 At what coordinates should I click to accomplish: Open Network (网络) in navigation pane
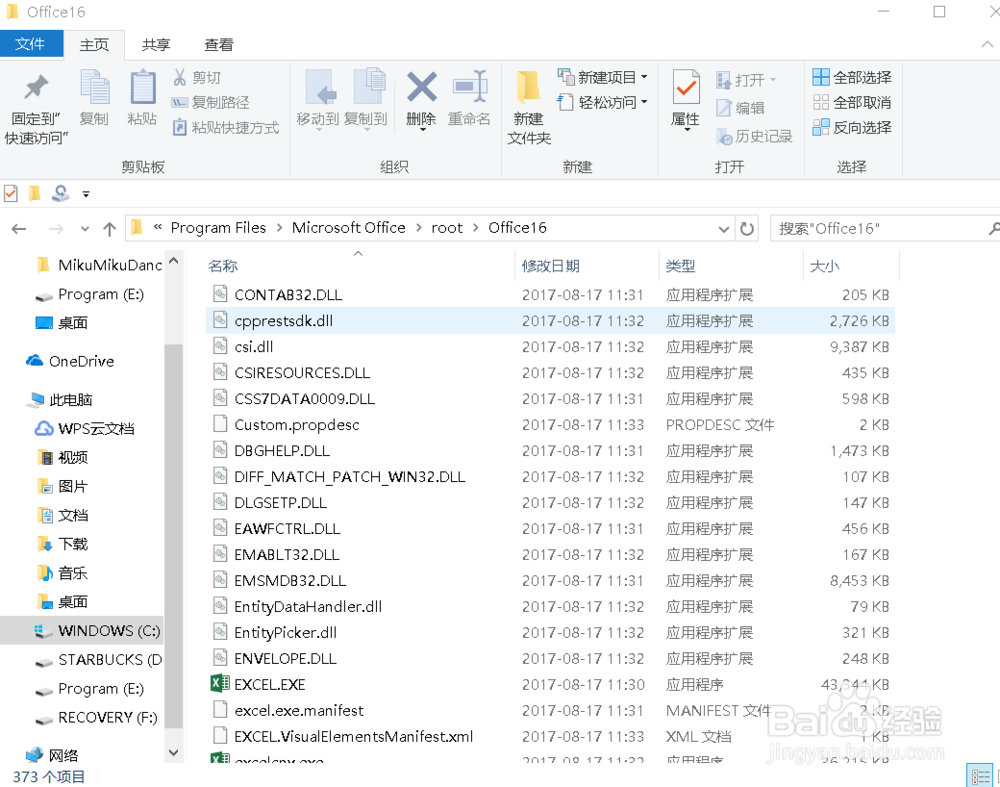click(x=52, y=756)
